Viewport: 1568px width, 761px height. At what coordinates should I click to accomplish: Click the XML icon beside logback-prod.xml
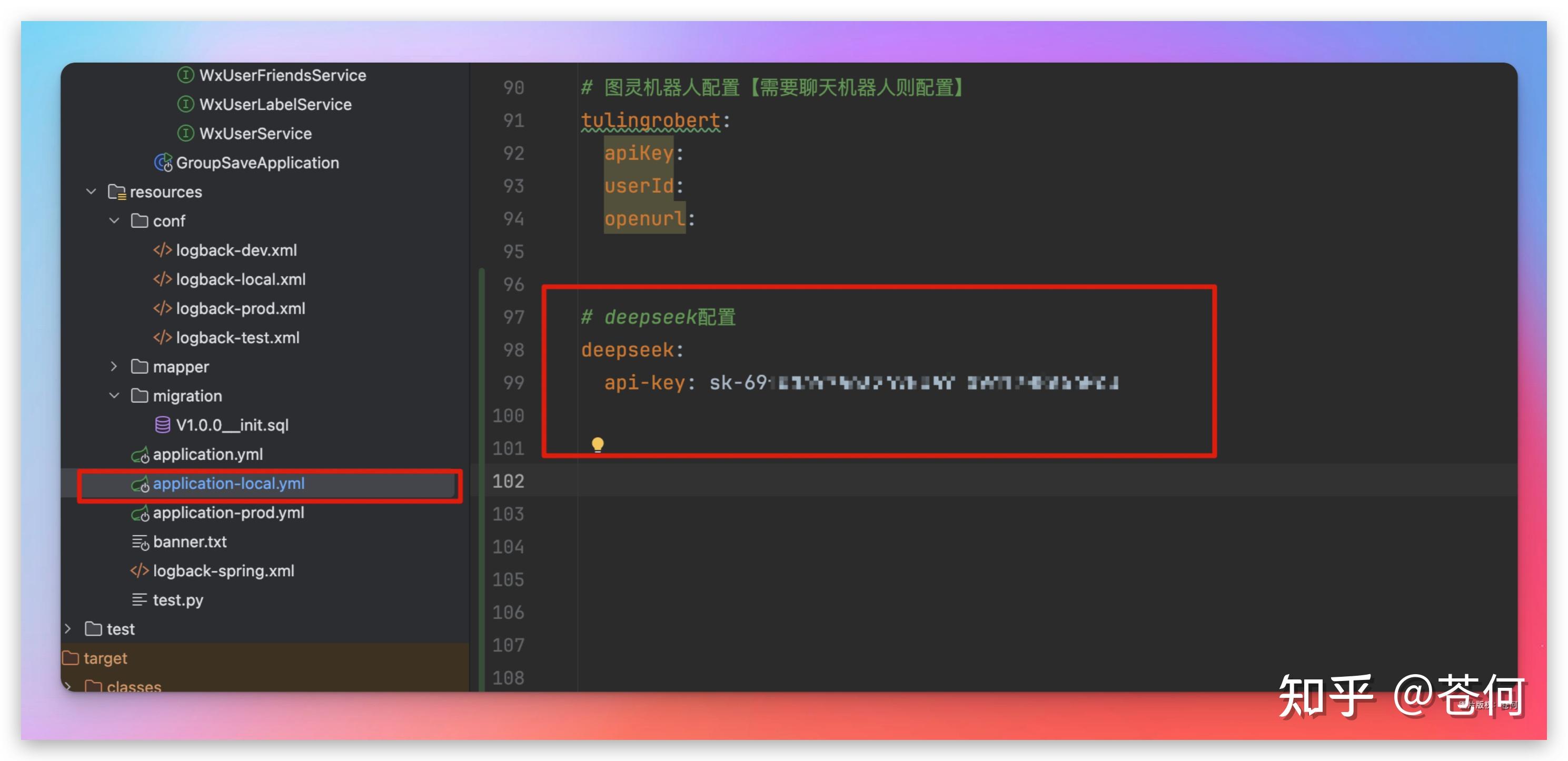(x=162, y=308)
